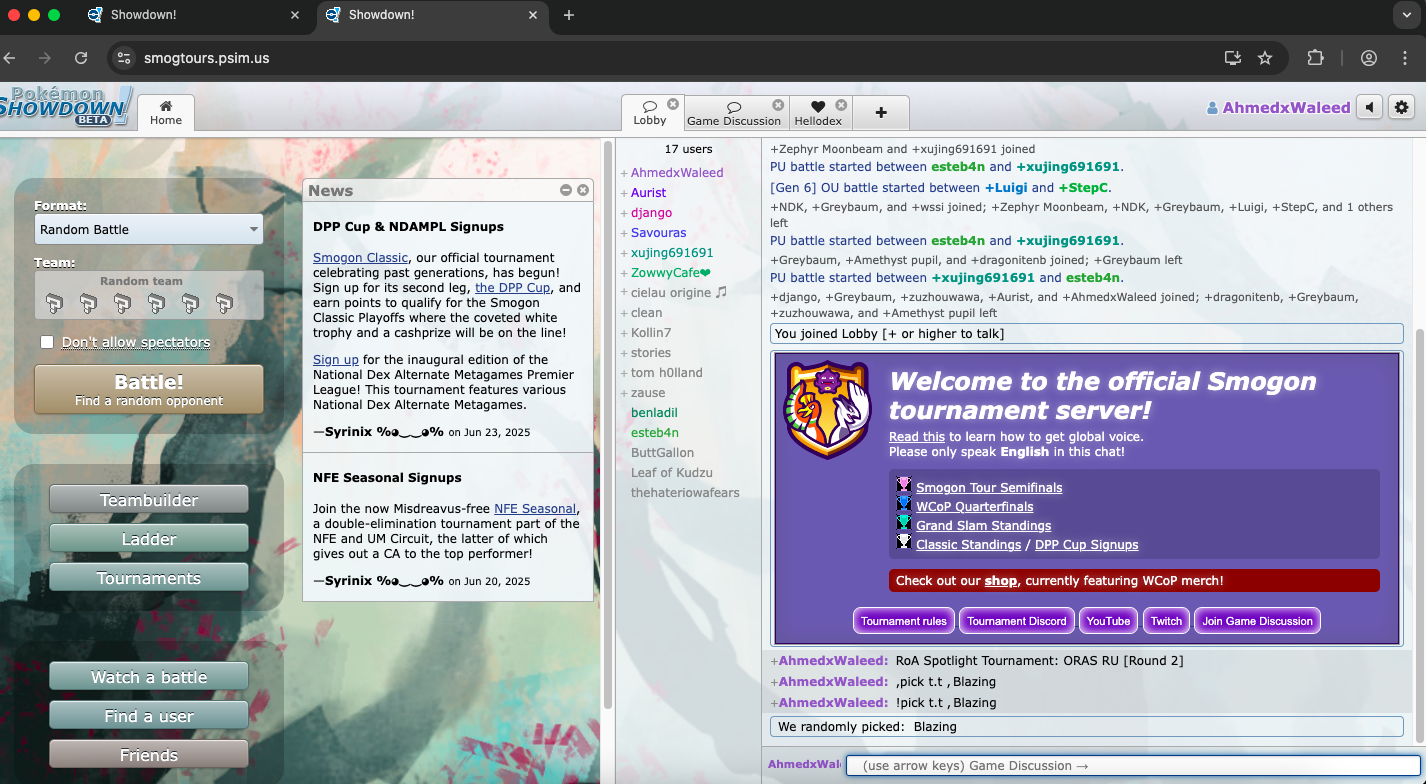Viewport: 1426px width, 784px height.
Task: Open new browser tab with plus
Action: [x=569, y=15]
